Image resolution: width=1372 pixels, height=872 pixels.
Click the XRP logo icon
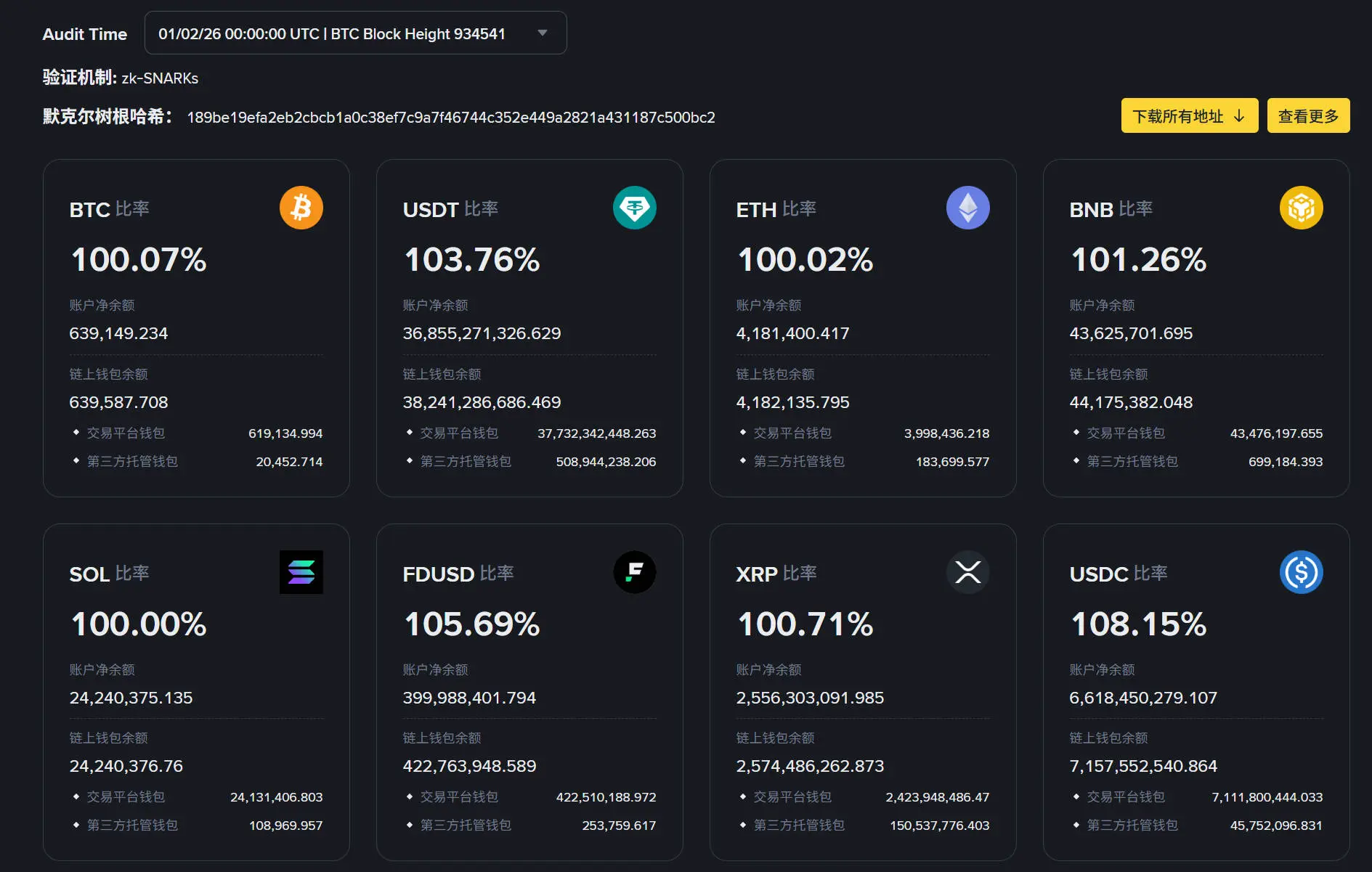pyautogui.click(x=967, y=572)
